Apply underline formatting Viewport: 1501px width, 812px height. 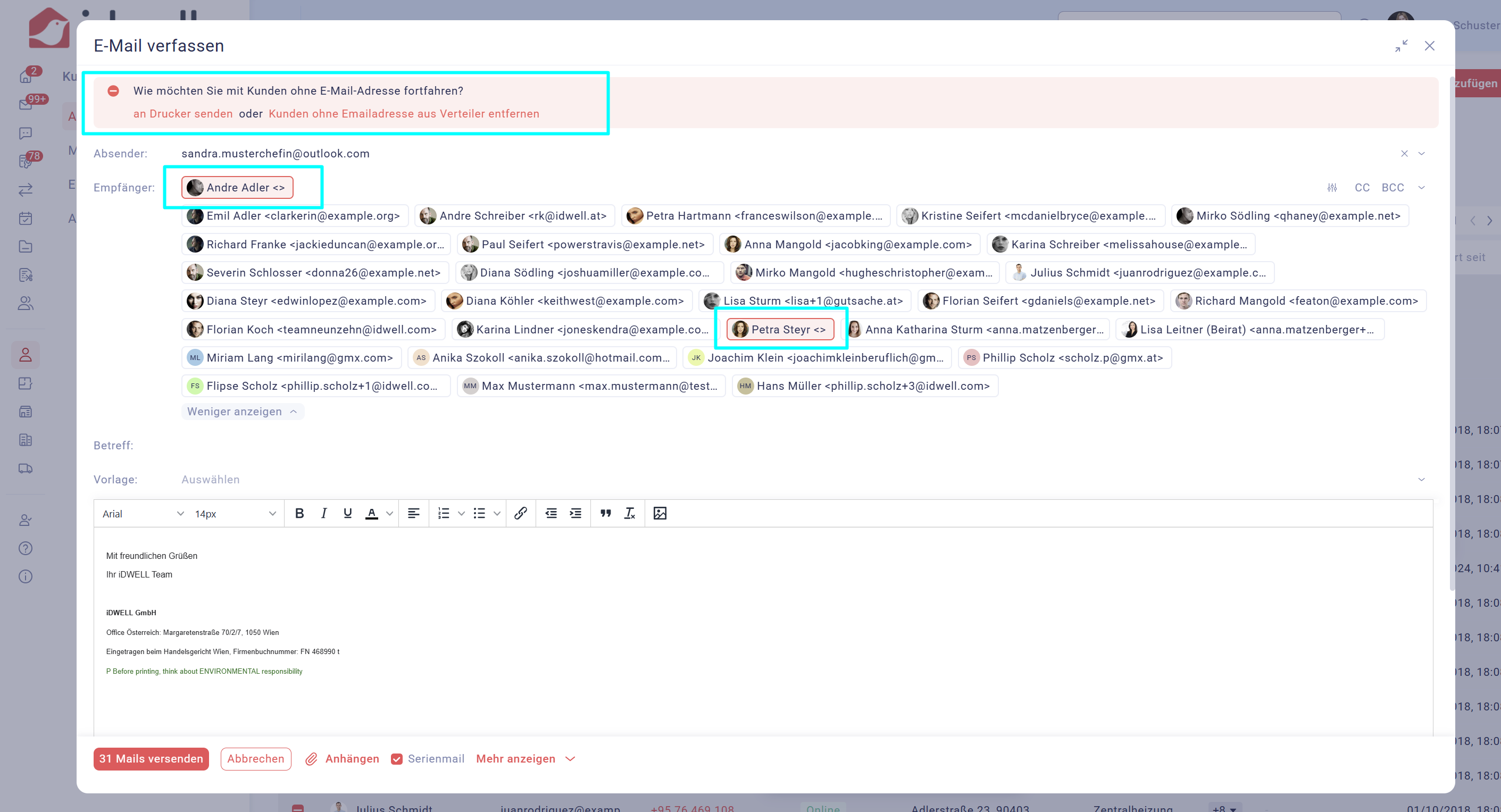point(348,513)
